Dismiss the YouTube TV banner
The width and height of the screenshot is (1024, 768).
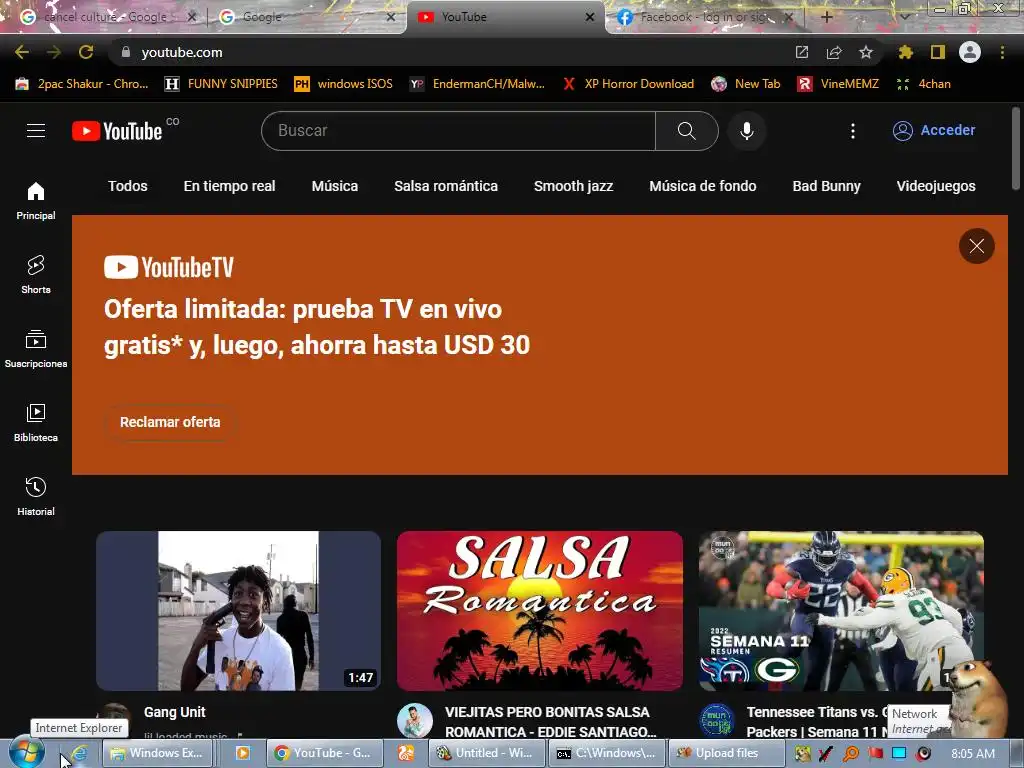tap(976, 246)
